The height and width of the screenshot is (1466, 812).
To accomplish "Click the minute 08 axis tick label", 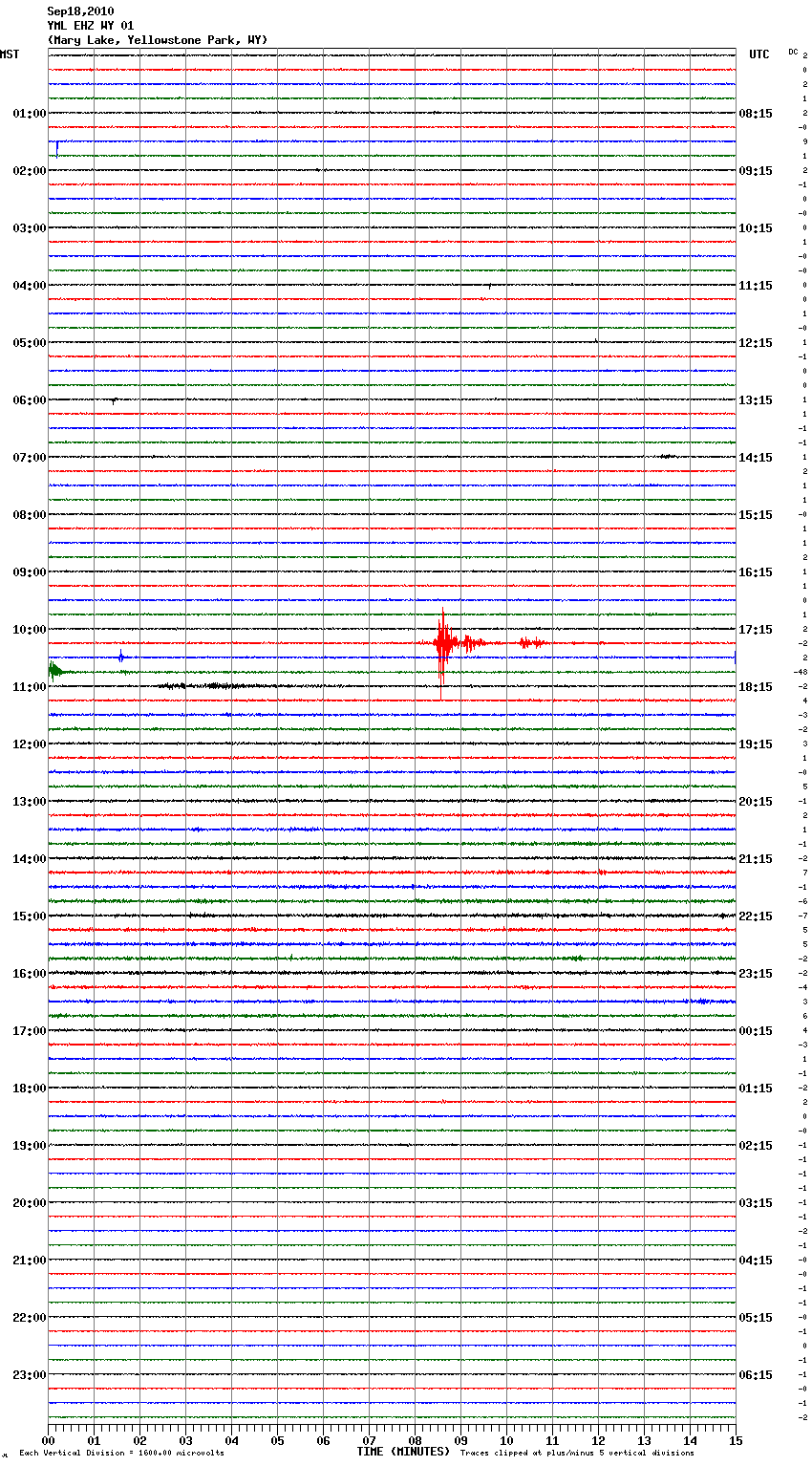I will click(415, 1440).
